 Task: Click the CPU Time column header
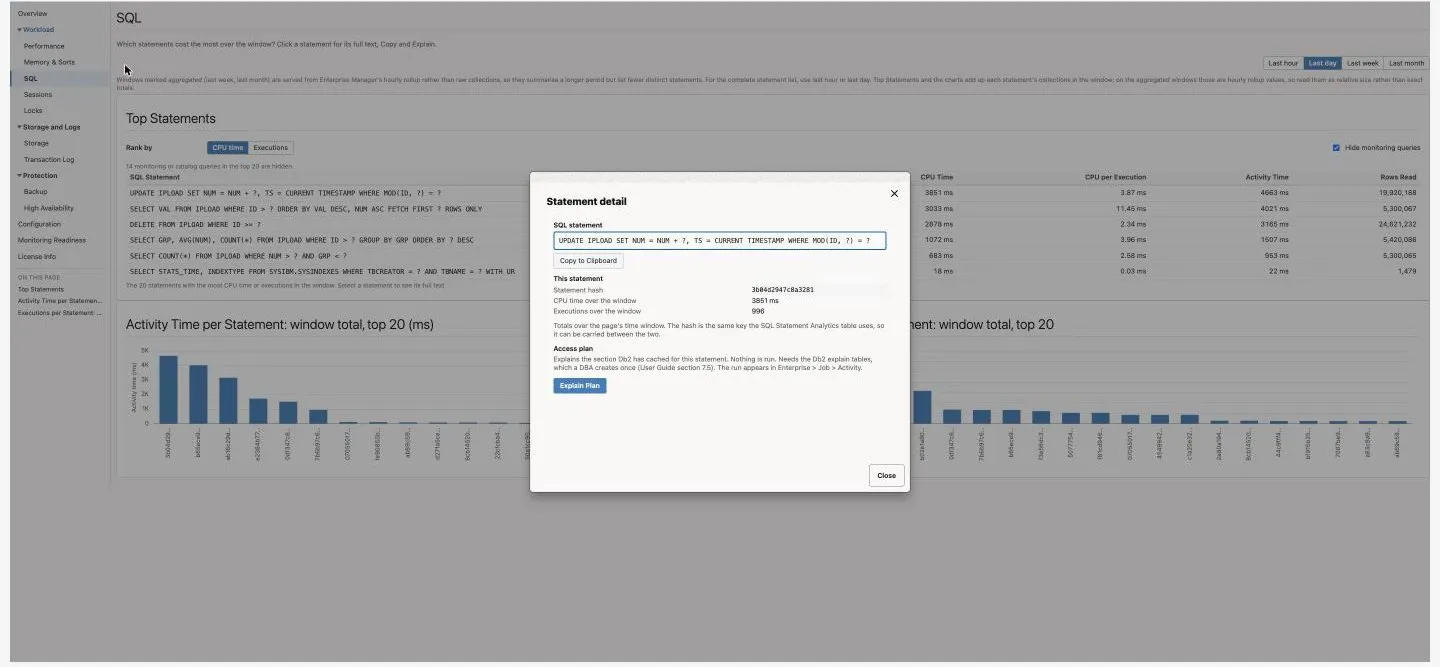936,177
